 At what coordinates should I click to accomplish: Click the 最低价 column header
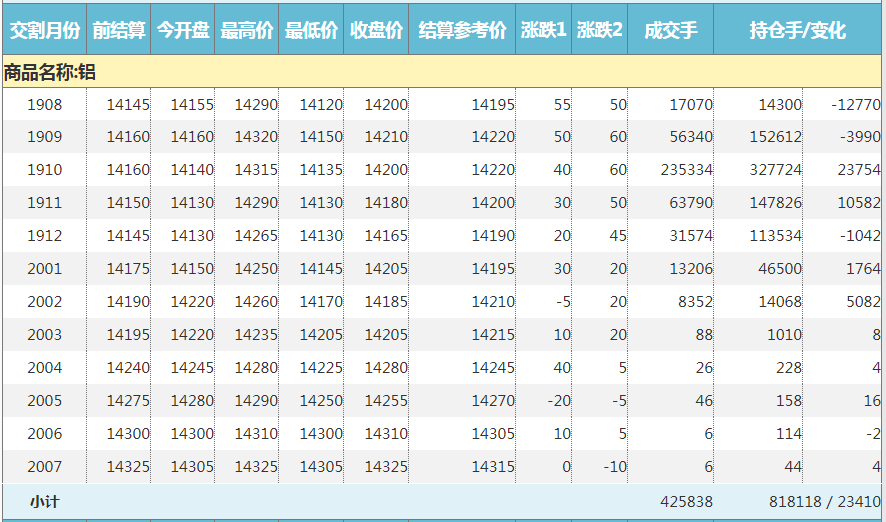click(311, 30)
